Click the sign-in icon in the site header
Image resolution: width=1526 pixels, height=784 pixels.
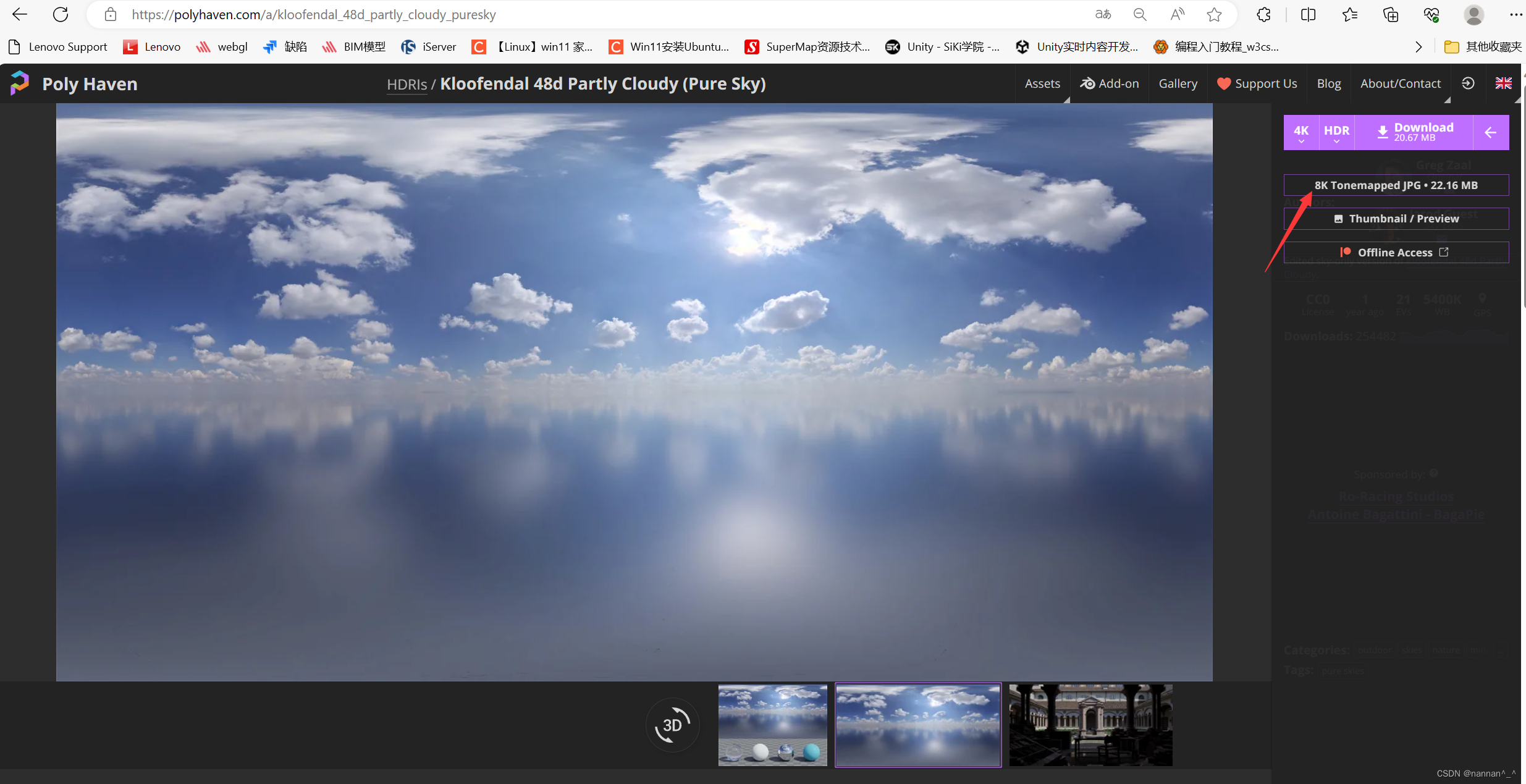(x=1469, y=83)
